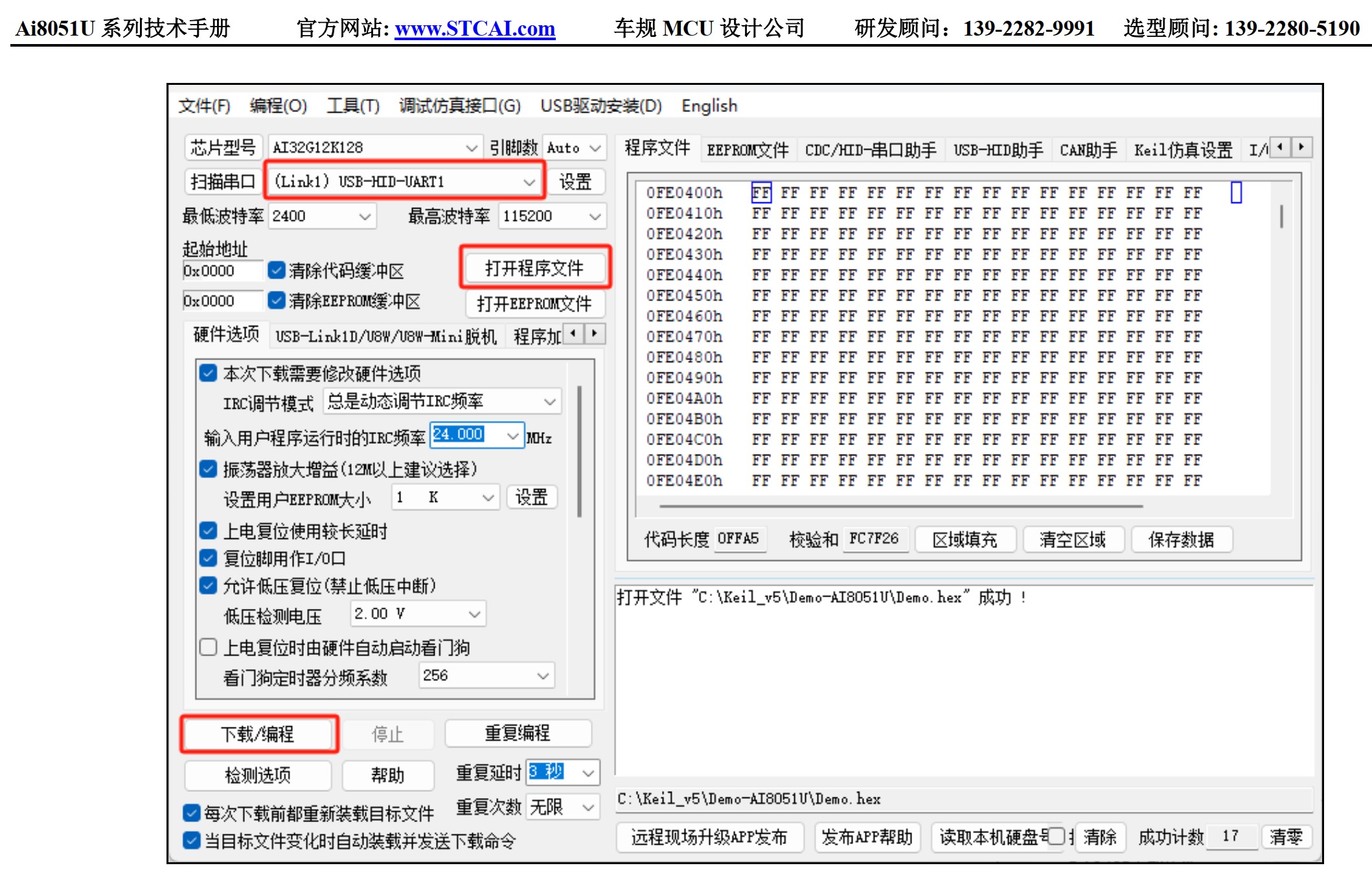Expand the 最高波特率 115200 dropdown
The height and width of the screenshot is (870, 1372).
pyautogui.click(x=594, y=216)
